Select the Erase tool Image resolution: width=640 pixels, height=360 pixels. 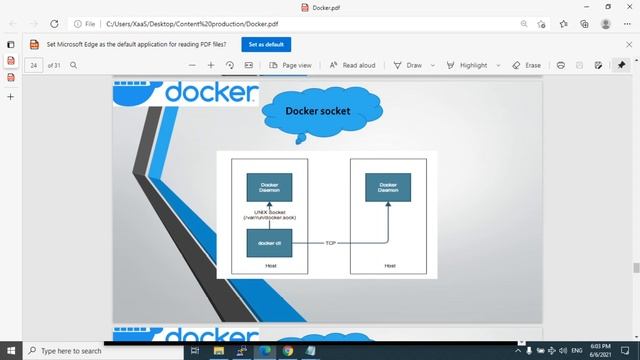pyautogui.click(x=527, y=65)
